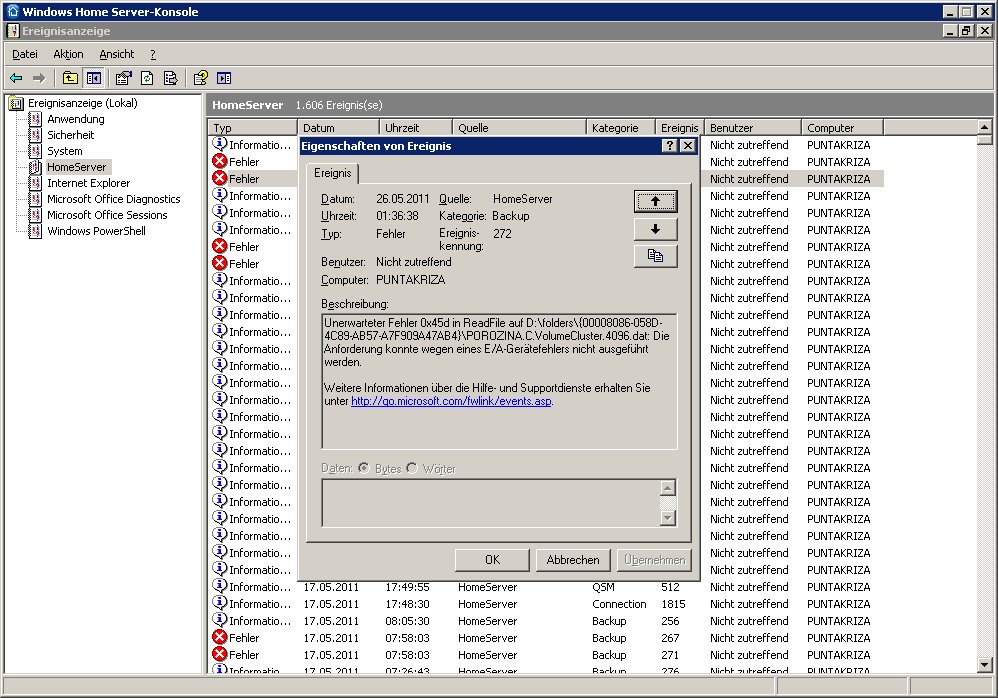Click the OK button
The width and height of the screenshot is (998, 698).
pos(492,560)
